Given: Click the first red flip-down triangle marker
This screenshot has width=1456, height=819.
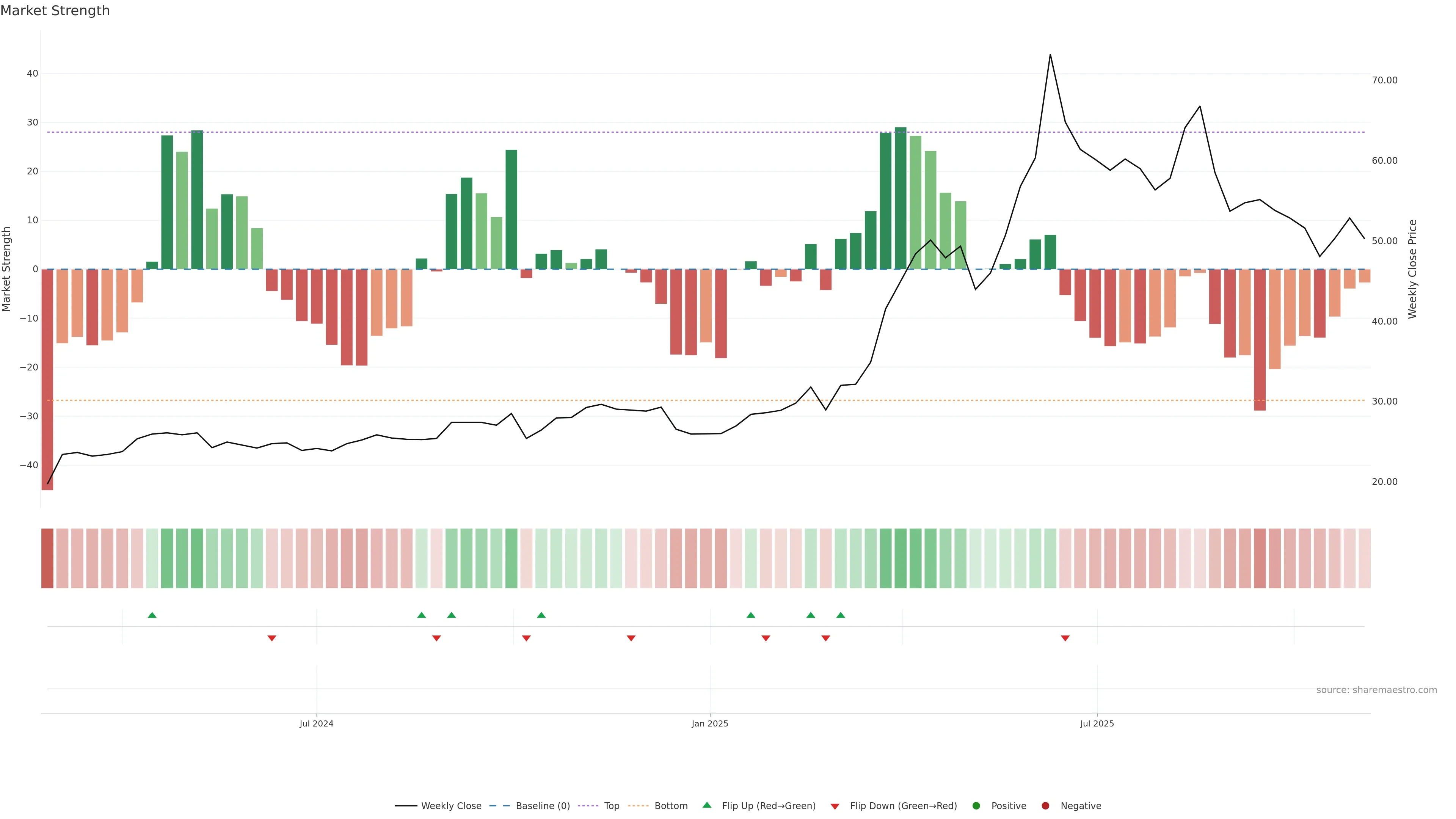Looking at the screenshot, I should tap(271, 638).
